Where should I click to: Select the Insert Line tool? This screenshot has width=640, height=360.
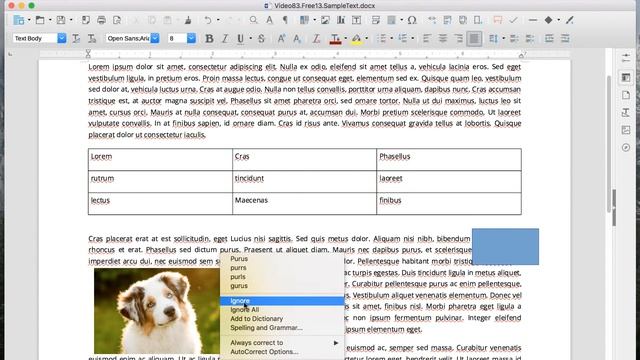pos(533,20)
